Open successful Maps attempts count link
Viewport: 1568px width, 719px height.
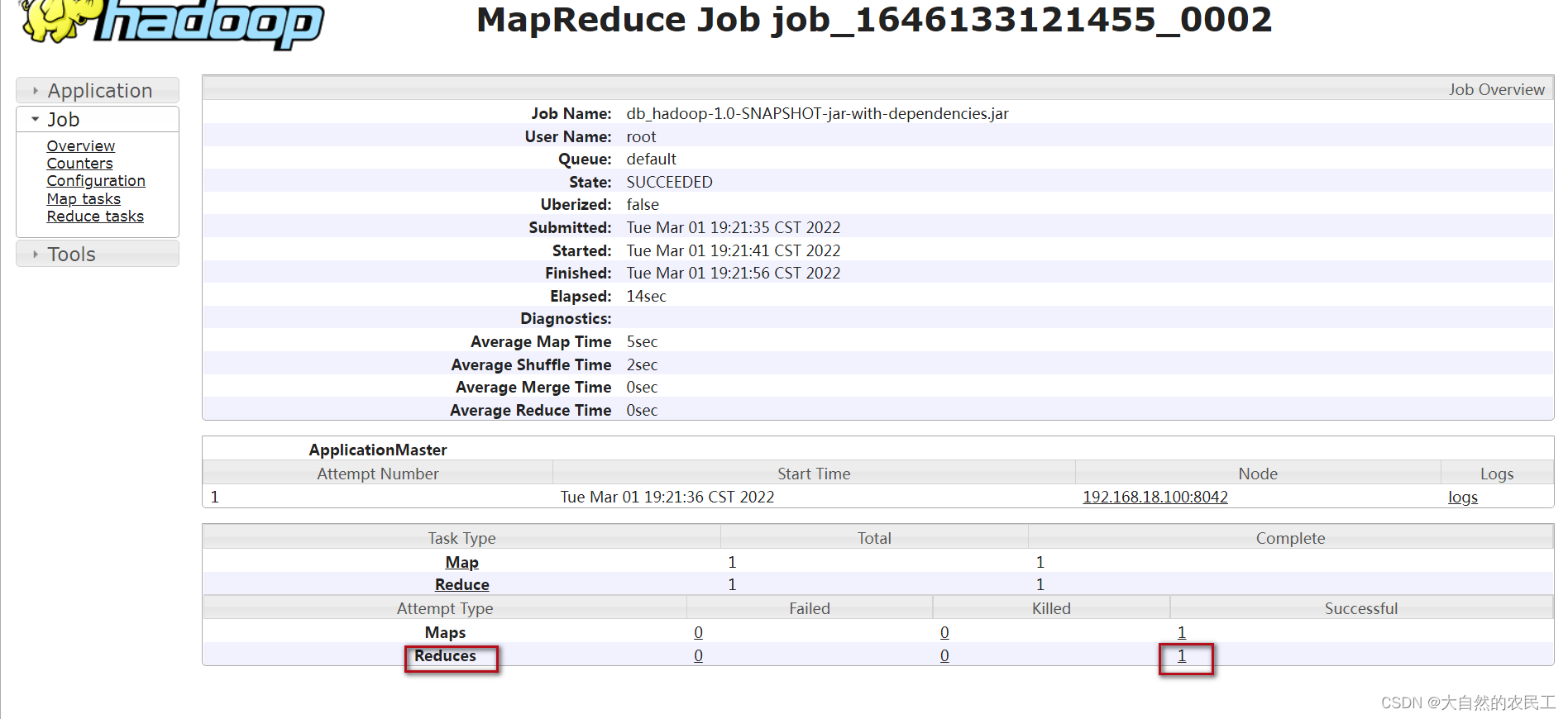point(1182,632)
